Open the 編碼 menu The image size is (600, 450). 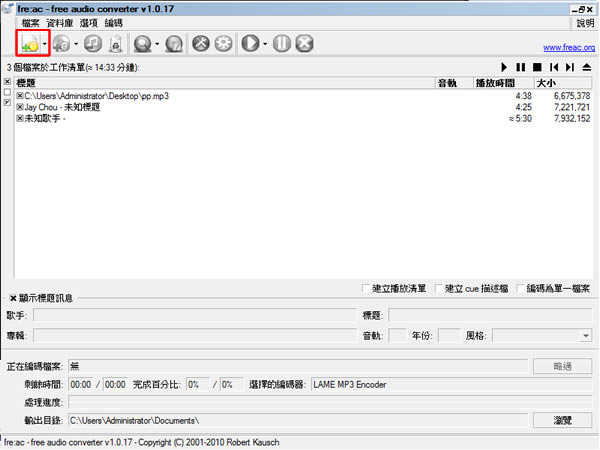[x=114, y=22]
